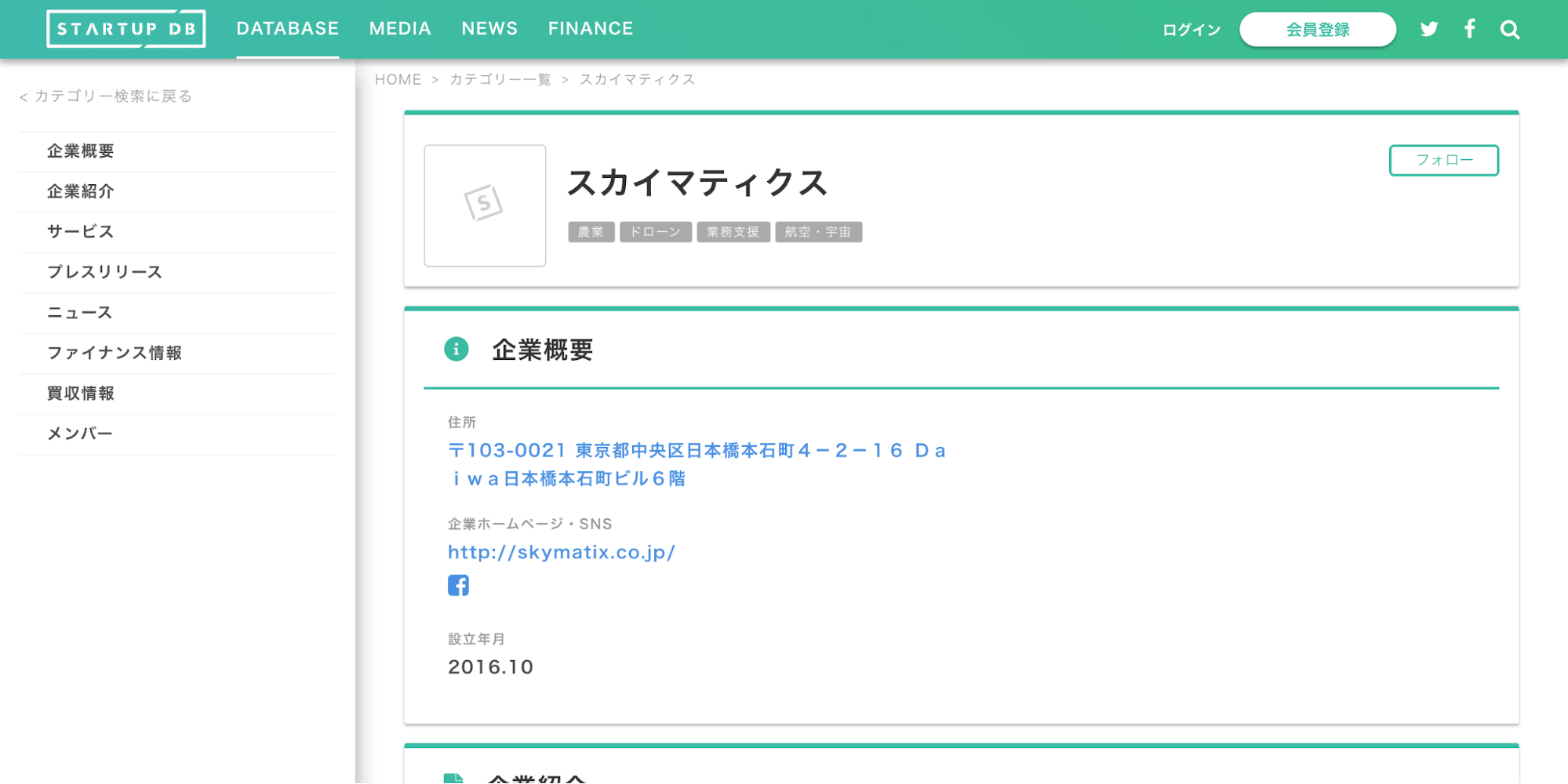The image size is (1568, 784).
Task: Click the ドローン category tag
Action: pyautogui.click(x=656, y=232)
